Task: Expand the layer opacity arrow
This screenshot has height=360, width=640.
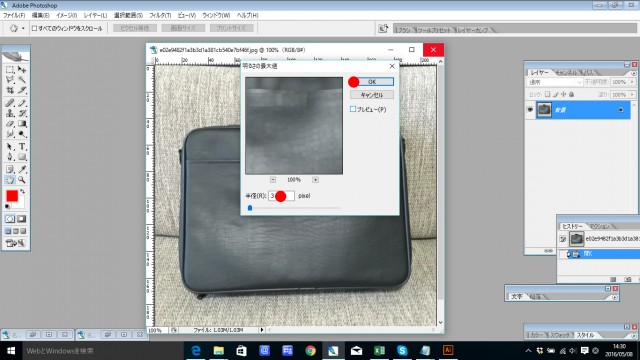Action: (632, 82)
